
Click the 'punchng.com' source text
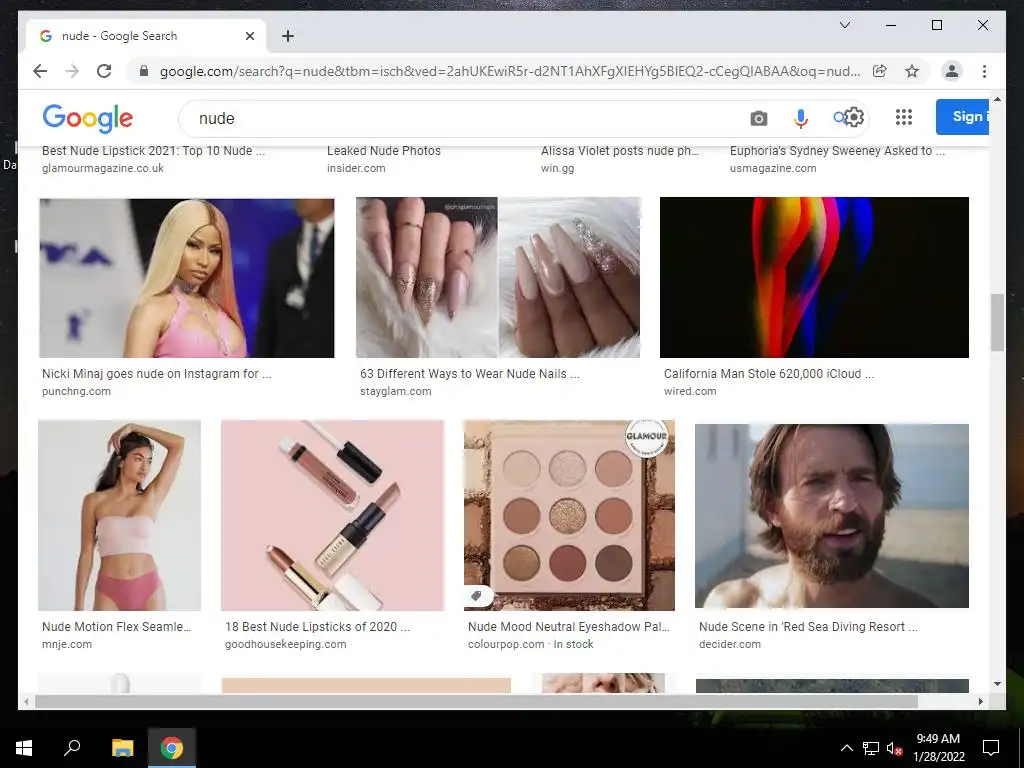pos(76,391)
